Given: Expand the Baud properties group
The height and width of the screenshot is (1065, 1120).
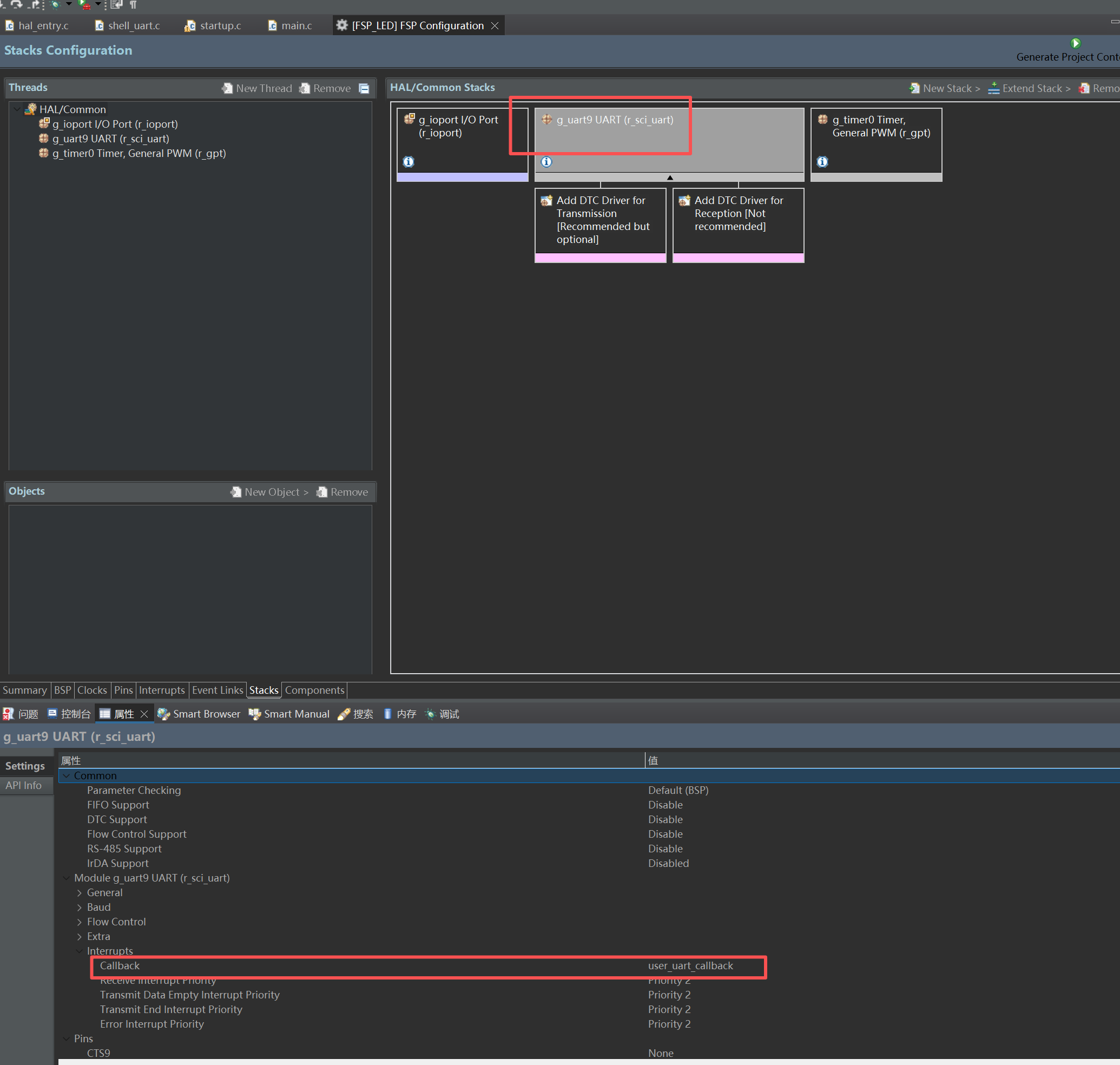Looking at the screenshot, I should point(79,907).
